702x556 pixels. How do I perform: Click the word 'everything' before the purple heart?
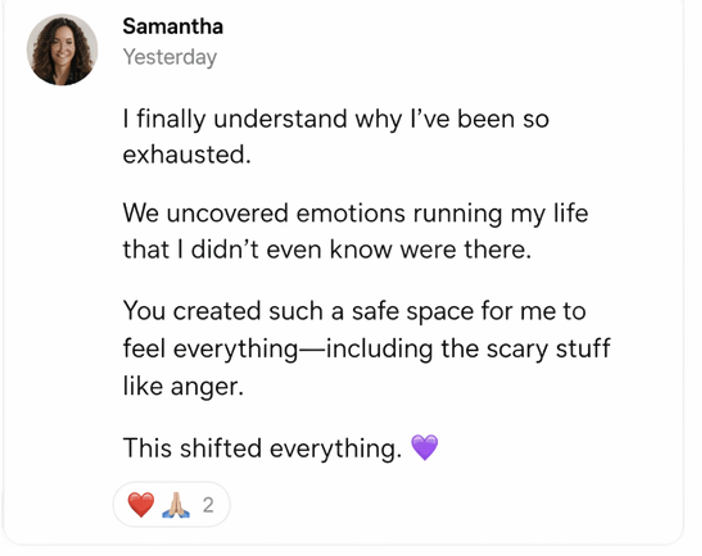(x=336, y=449)
